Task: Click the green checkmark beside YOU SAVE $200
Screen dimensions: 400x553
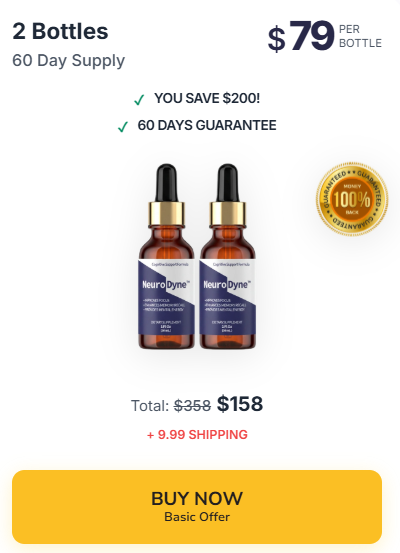Action: (x=139, y=100)
